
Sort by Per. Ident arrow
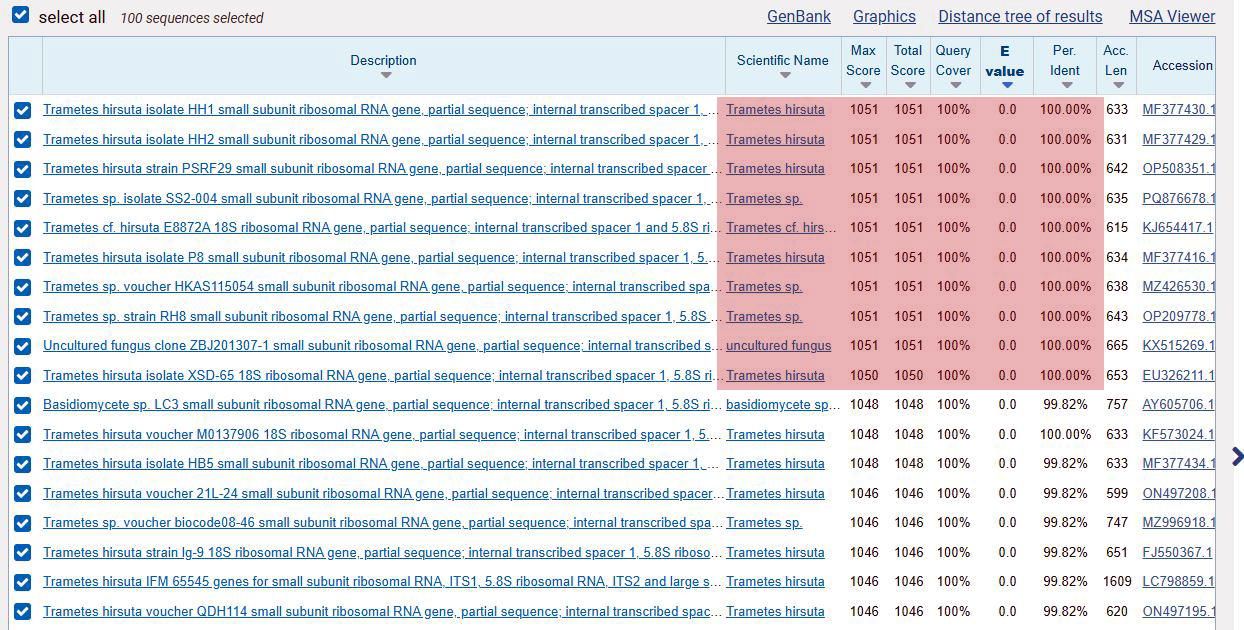coord(1064,86)
